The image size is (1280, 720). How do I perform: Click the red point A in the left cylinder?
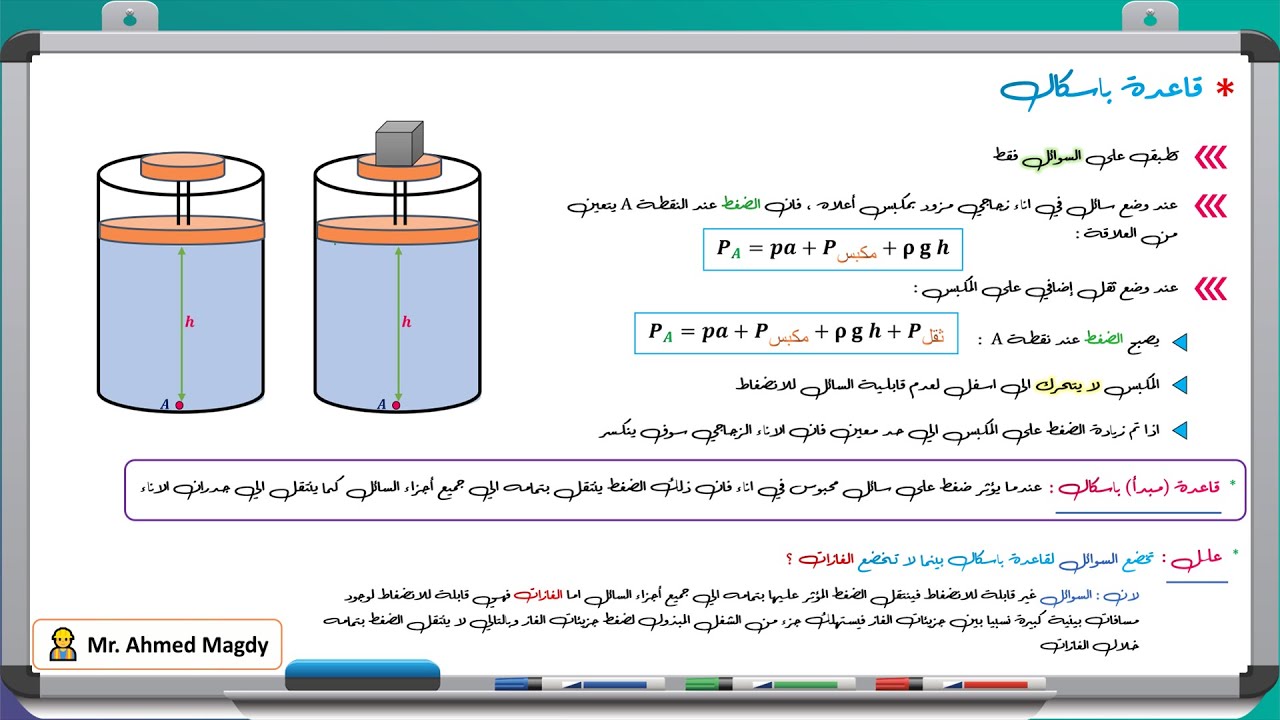point(180,405)
